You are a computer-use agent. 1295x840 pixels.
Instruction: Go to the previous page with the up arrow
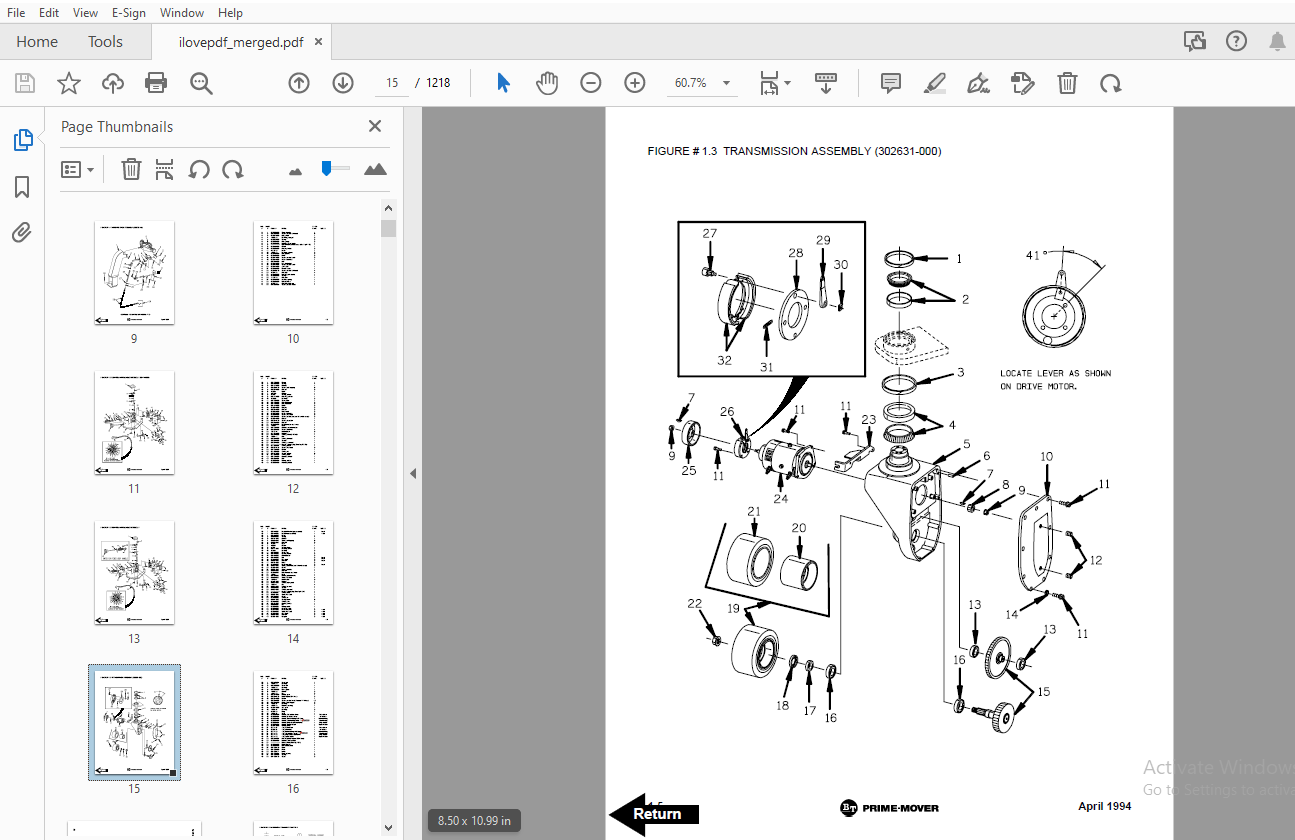click(x=299, y=83)
